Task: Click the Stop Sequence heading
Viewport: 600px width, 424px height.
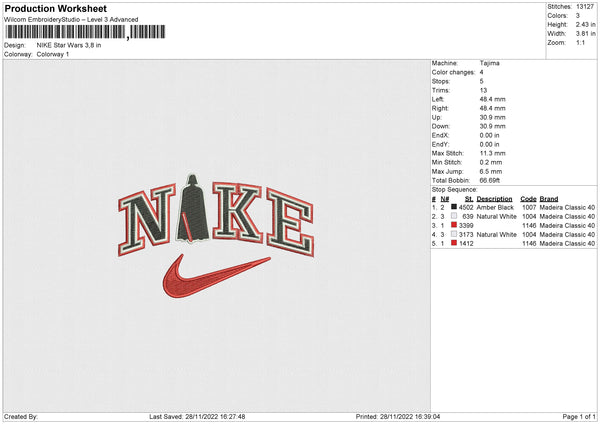Action: [x=455, y=190]
